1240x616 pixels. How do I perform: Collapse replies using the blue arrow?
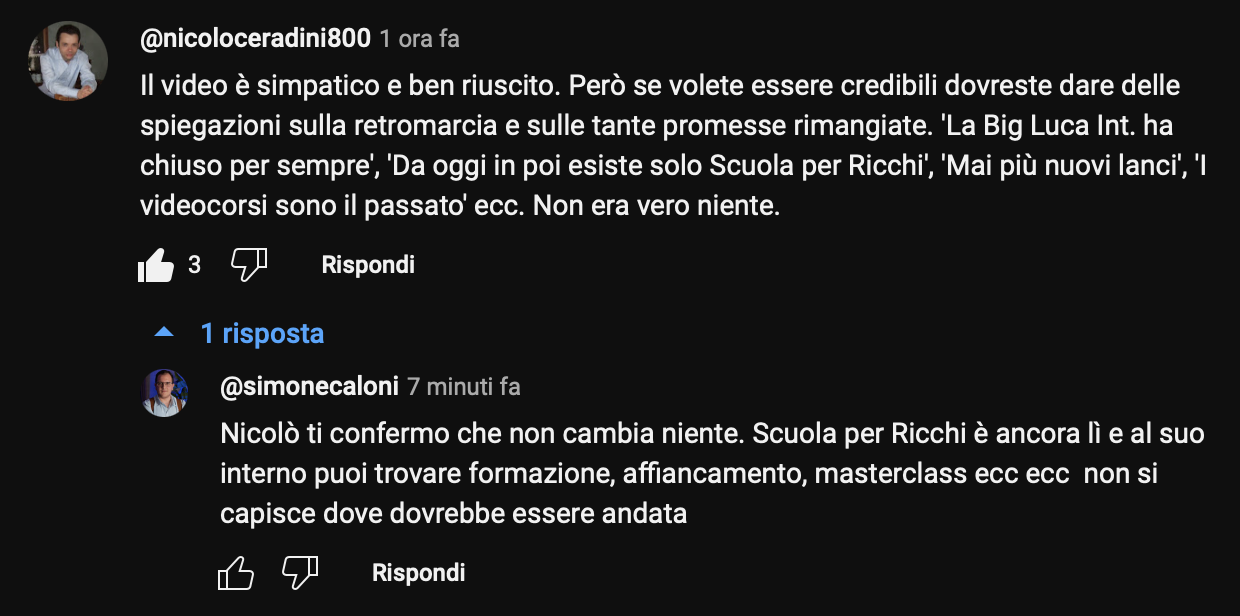pos(164,332)
